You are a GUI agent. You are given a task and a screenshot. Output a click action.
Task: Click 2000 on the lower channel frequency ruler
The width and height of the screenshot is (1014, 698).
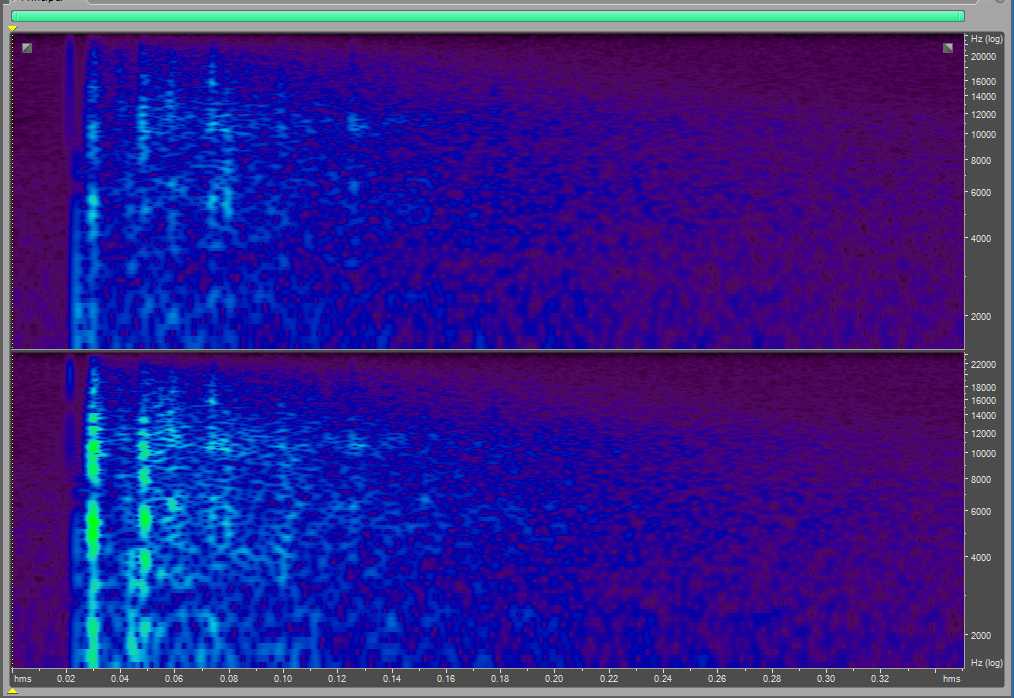[x=981, y=636]
